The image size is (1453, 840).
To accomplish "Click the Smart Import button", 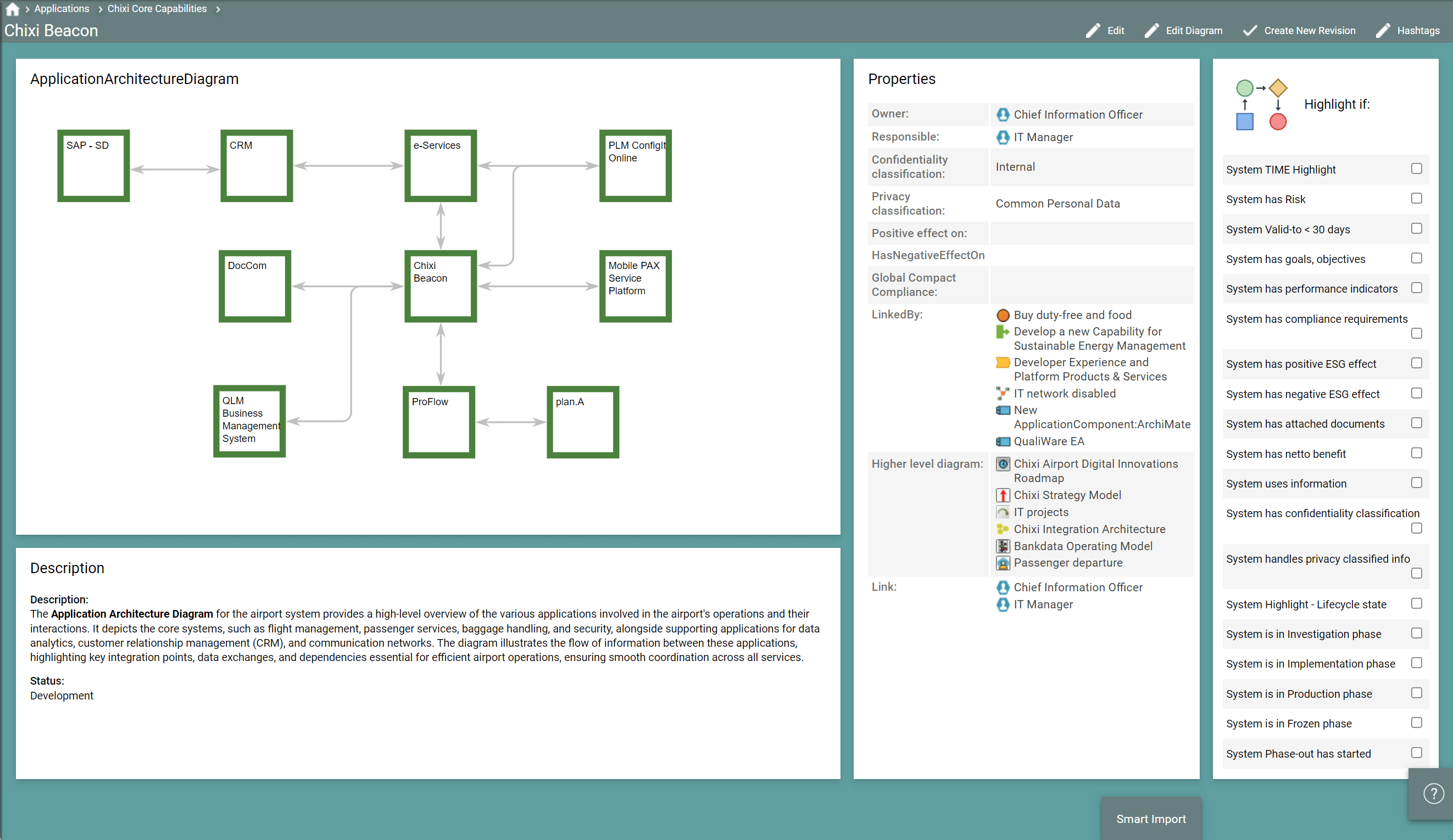I will pos(1151,818).
